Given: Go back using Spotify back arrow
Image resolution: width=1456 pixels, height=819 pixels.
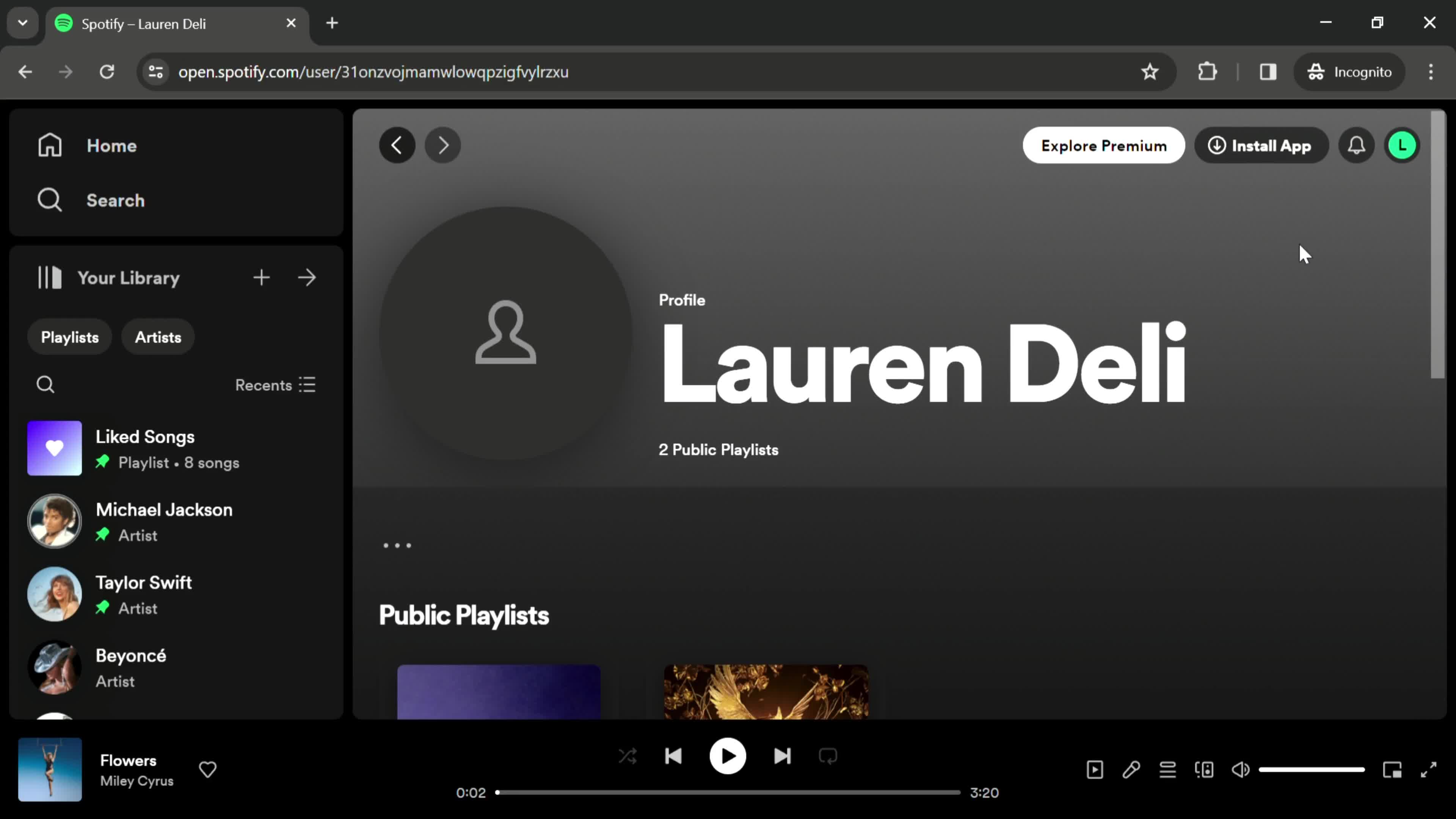Looking at the screenshot, I should click(397, 145).
